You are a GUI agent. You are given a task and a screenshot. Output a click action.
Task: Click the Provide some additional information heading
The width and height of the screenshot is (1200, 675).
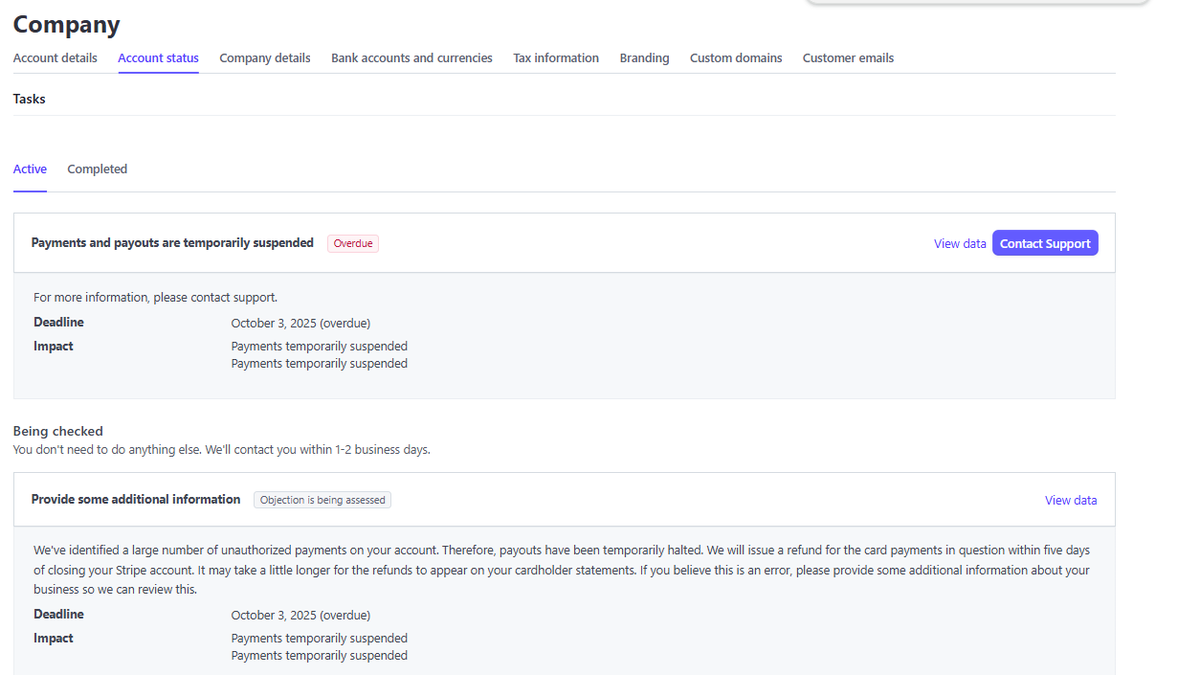(x=136, y=499)
